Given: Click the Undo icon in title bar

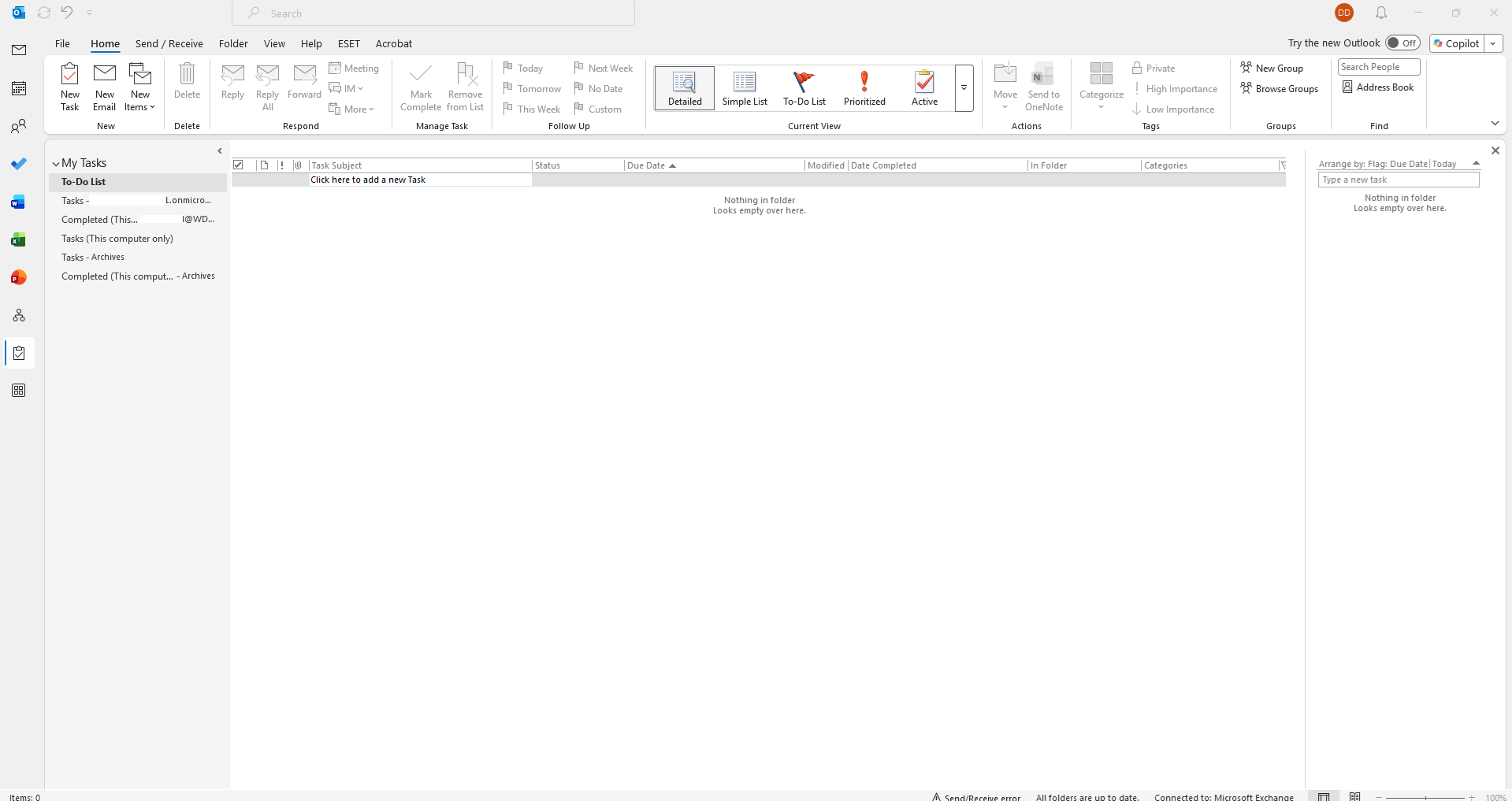Looking at the screenshot, I should click(x=67, y=13).
